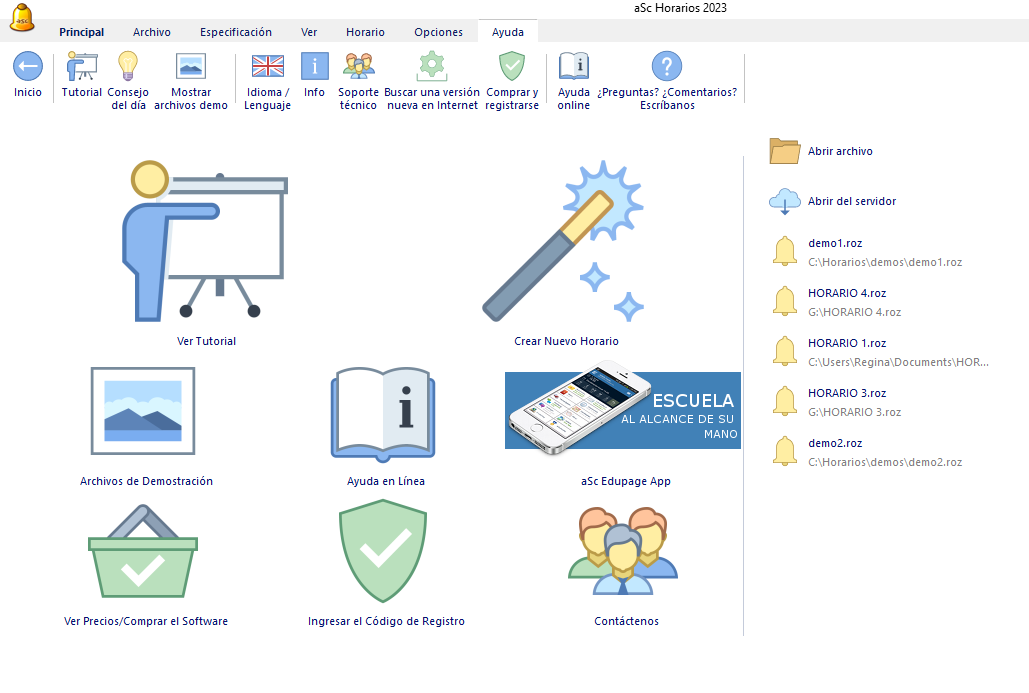This screenshot has width=1029, height=693.
Task: Open the Tutorial ribbon icon
Action: click(x=82, y=66)
